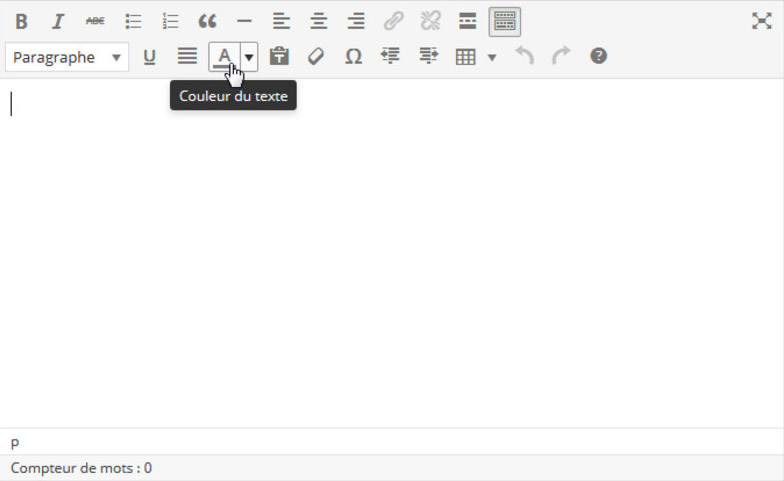This screenshot has height=481, width=784.
Task: Align text to the left
Action: click(281, 22)
